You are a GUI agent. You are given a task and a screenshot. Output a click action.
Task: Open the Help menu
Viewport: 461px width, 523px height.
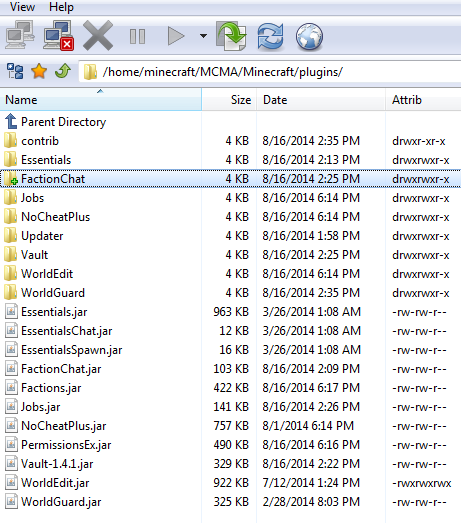[x=61, y=7]
